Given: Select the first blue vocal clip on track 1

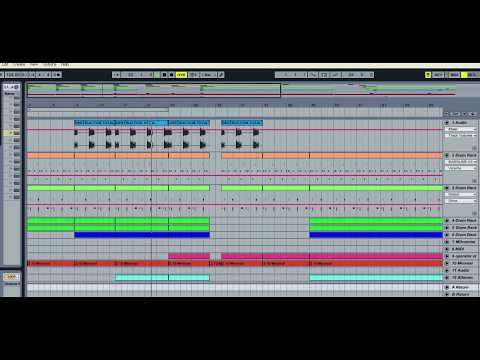Looking at the screenshot, I should 95,123.
